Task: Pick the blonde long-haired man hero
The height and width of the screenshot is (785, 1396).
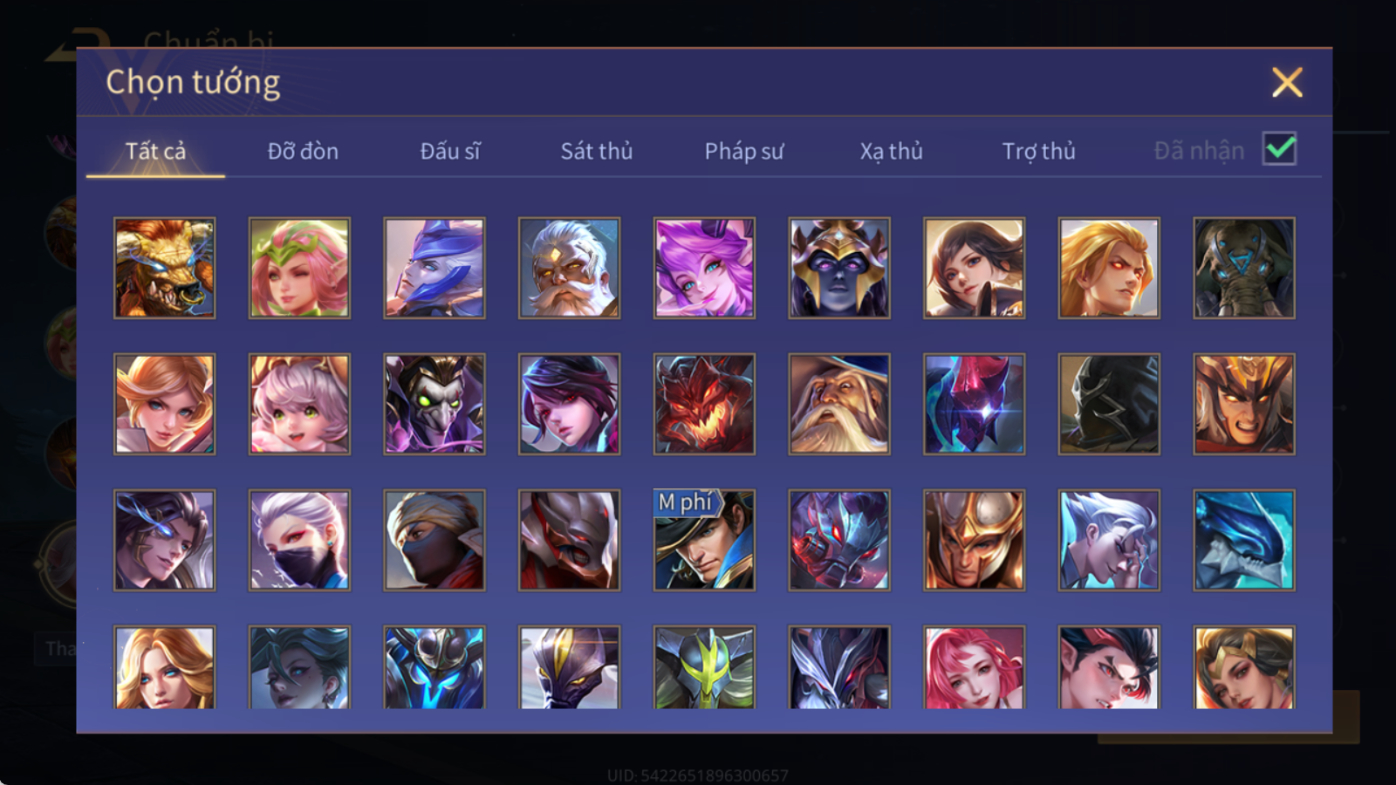Action: tap(1109, 268)
